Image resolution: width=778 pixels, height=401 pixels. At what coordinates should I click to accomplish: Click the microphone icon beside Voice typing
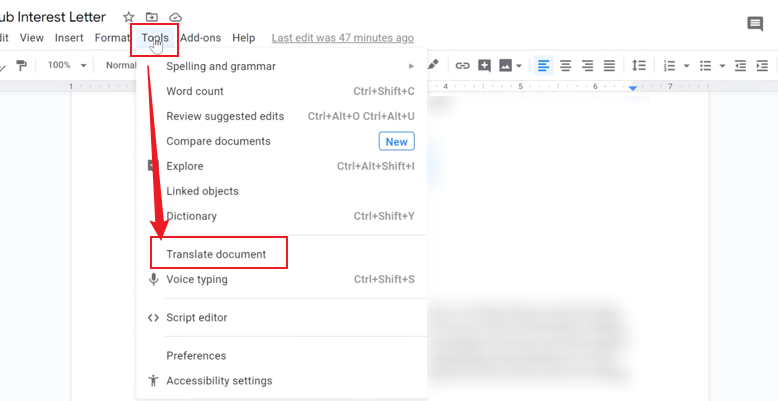(x=154, y=279)
